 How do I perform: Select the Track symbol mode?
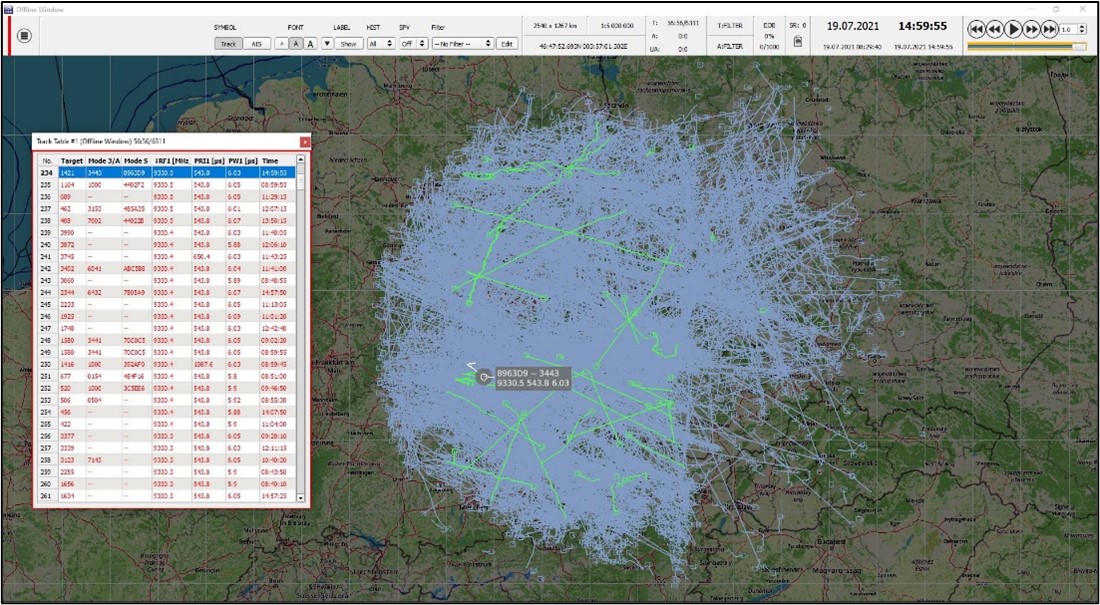228,44
